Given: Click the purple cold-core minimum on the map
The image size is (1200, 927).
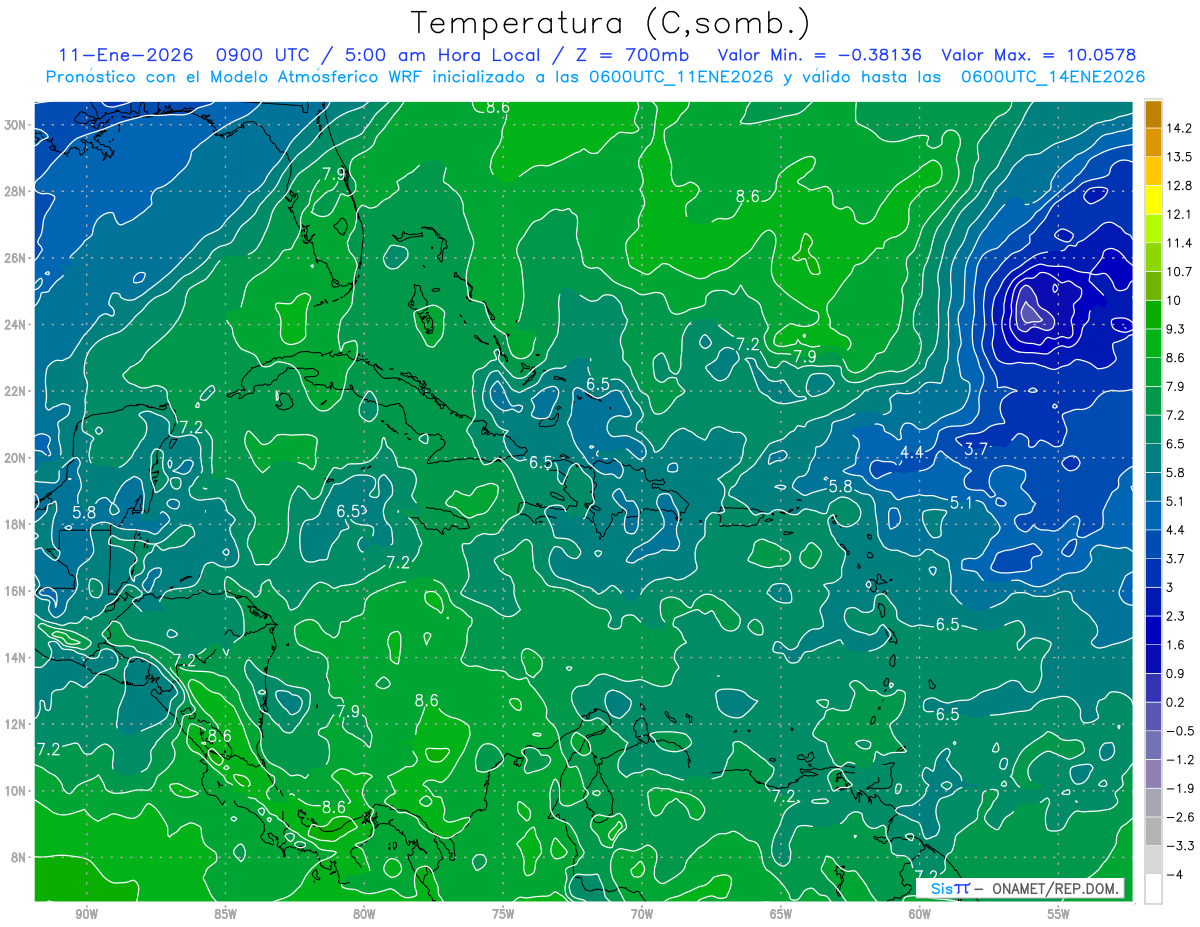Looking at the screenshot, I should pyautogui.click(x=1029, y=308).
